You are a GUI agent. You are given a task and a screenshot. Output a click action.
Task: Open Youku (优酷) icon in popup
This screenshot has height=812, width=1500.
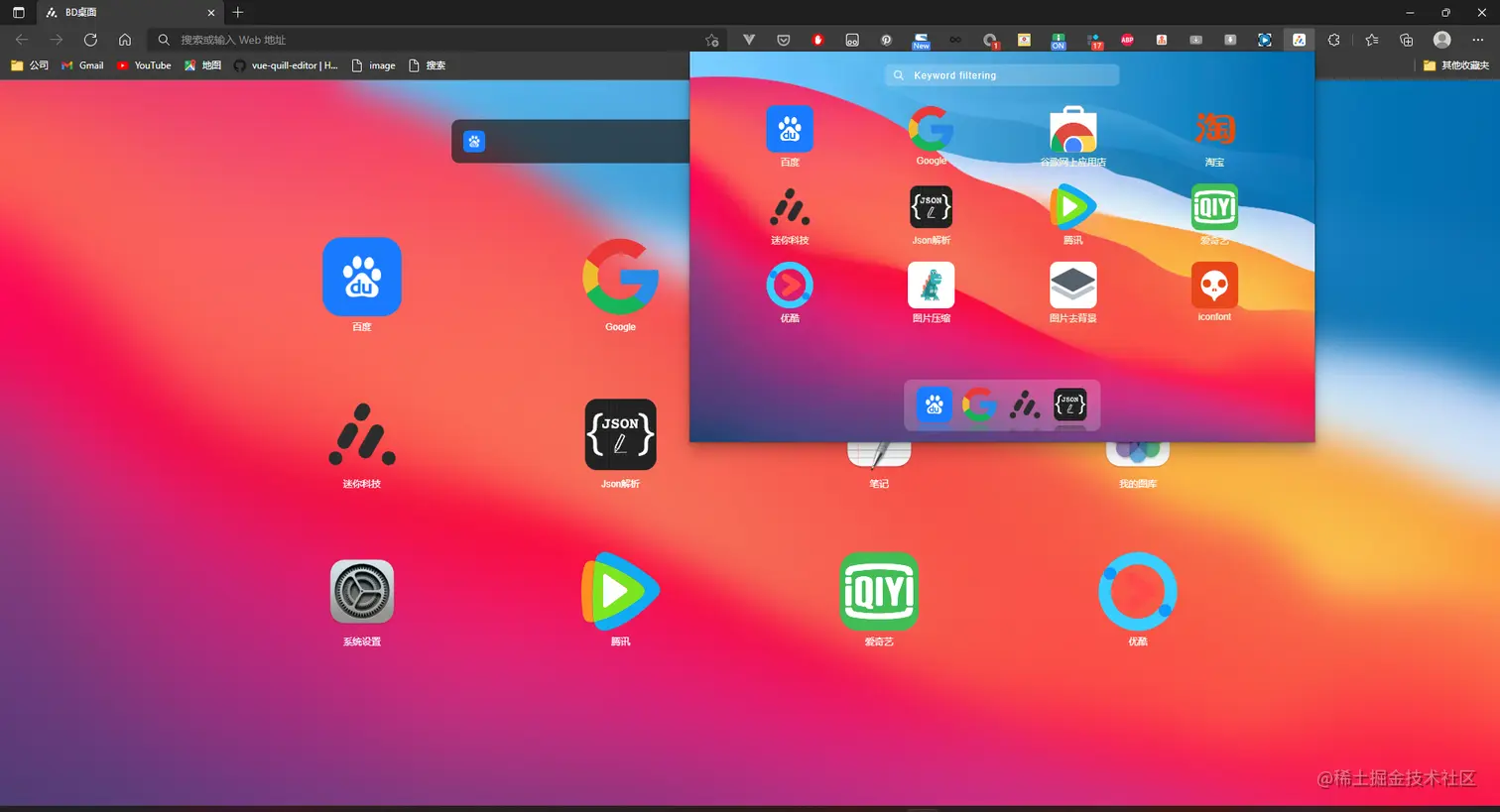(x=790, y=286)
